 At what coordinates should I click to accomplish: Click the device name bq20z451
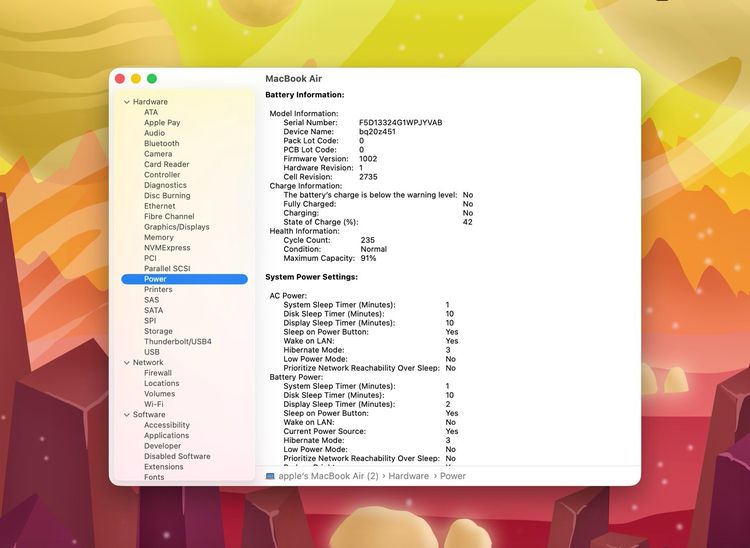[377, 132]
